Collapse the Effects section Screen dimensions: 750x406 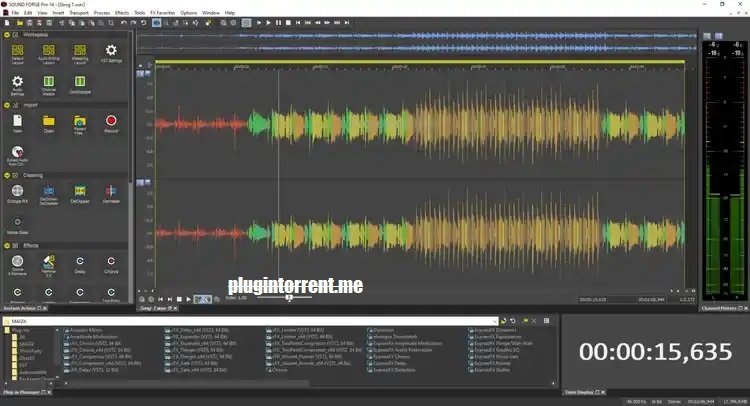pyautogui.click(x=7, y=246)
